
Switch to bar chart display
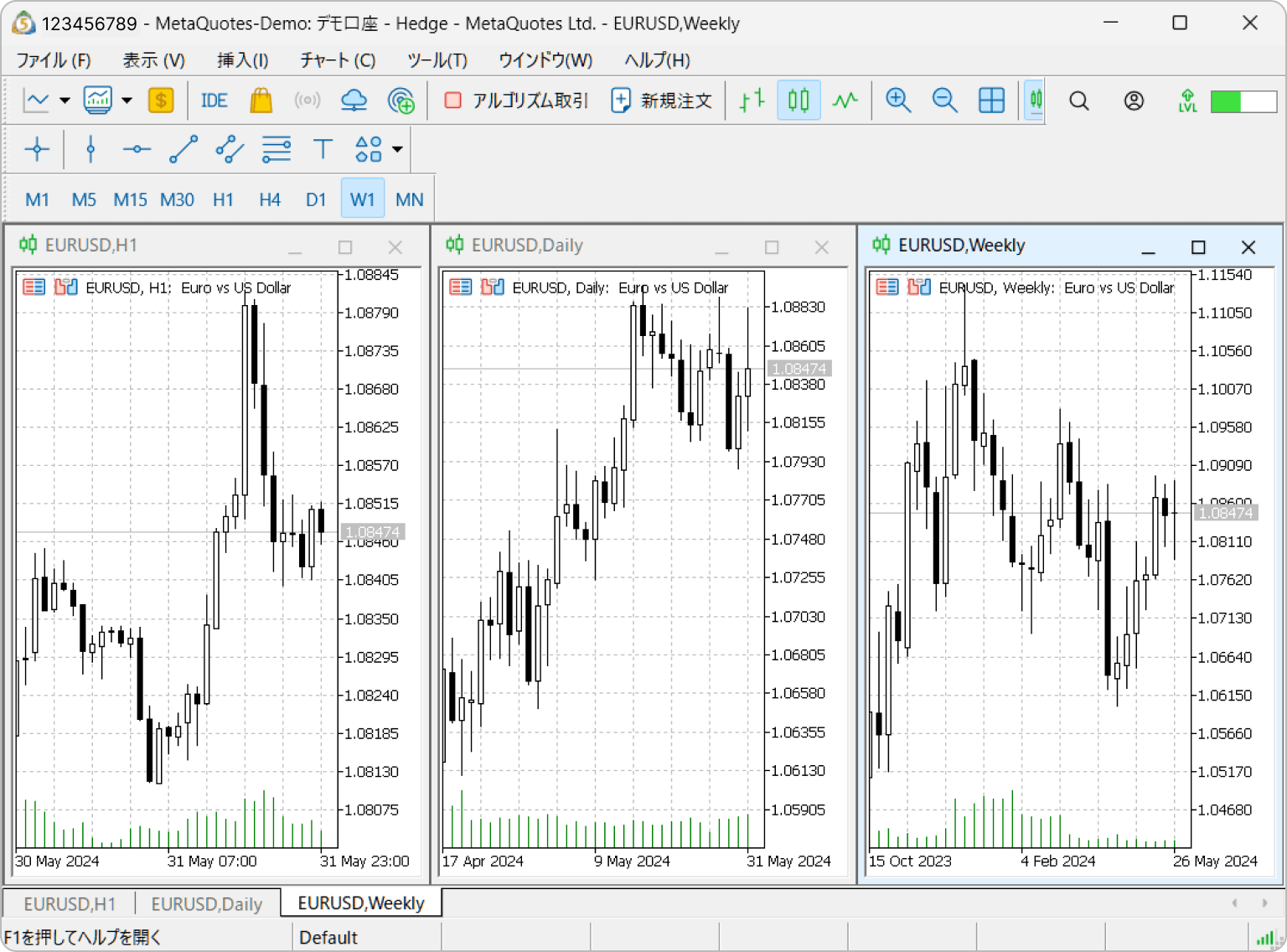(752, 101)
